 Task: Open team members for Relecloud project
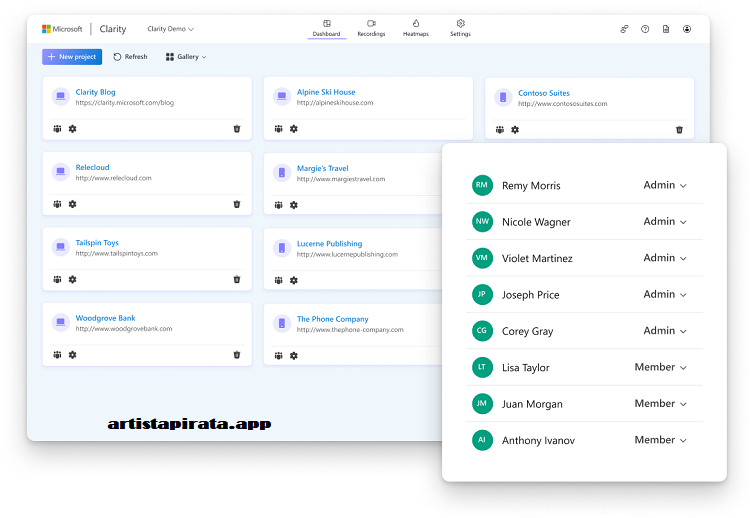pos(57,204)
